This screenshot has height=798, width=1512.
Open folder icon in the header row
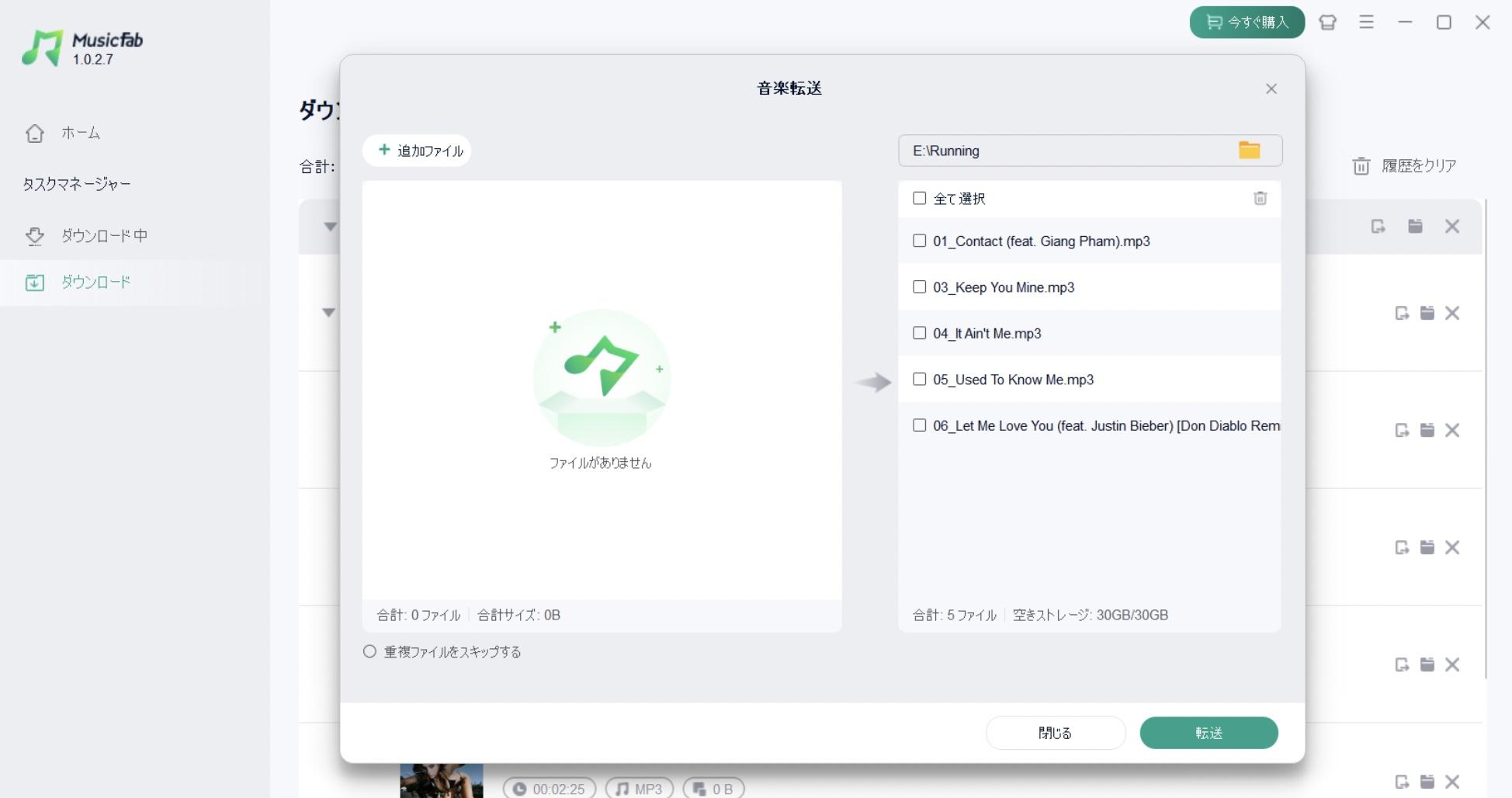1415,226
